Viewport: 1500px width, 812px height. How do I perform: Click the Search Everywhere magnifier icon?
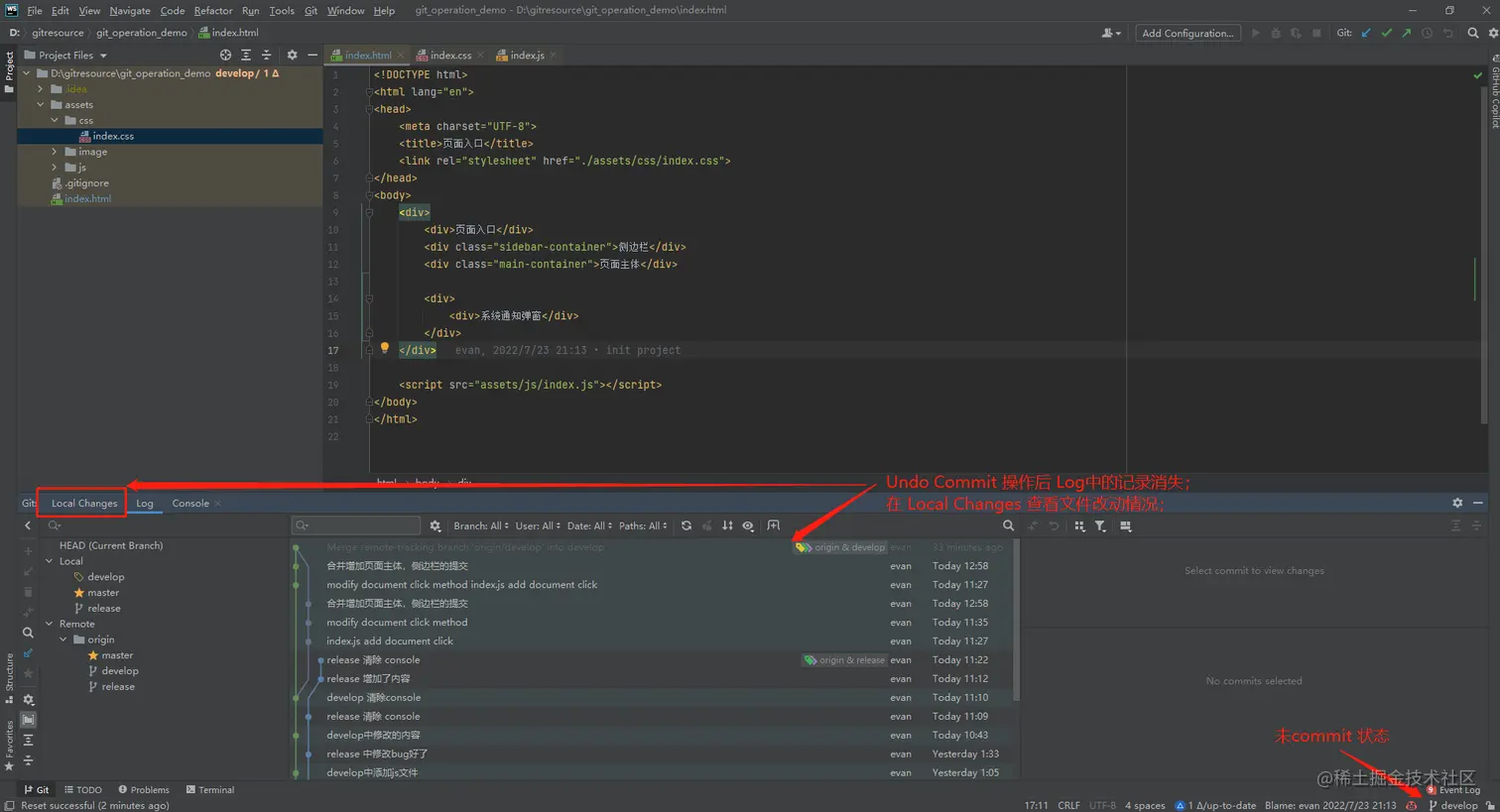tap(1473, 33)
